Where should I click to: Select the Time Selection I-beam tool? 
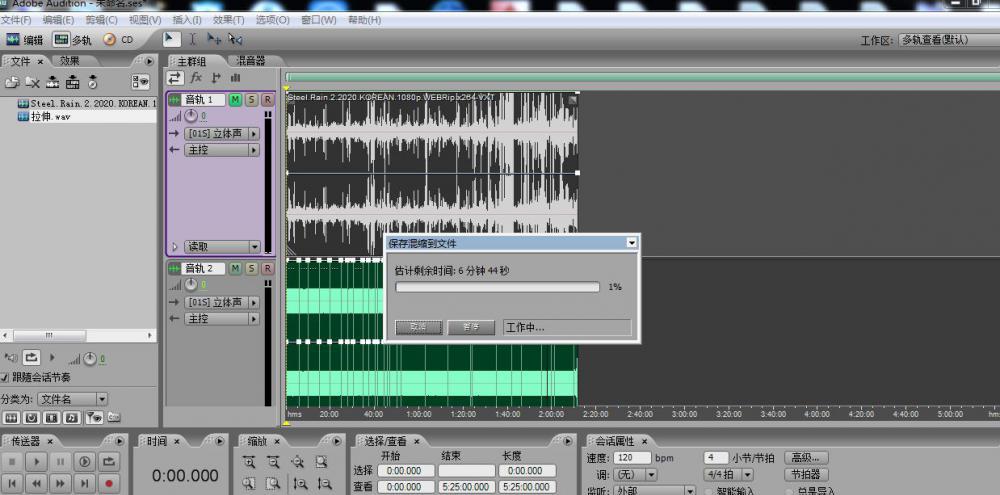(x=193, y=39)
